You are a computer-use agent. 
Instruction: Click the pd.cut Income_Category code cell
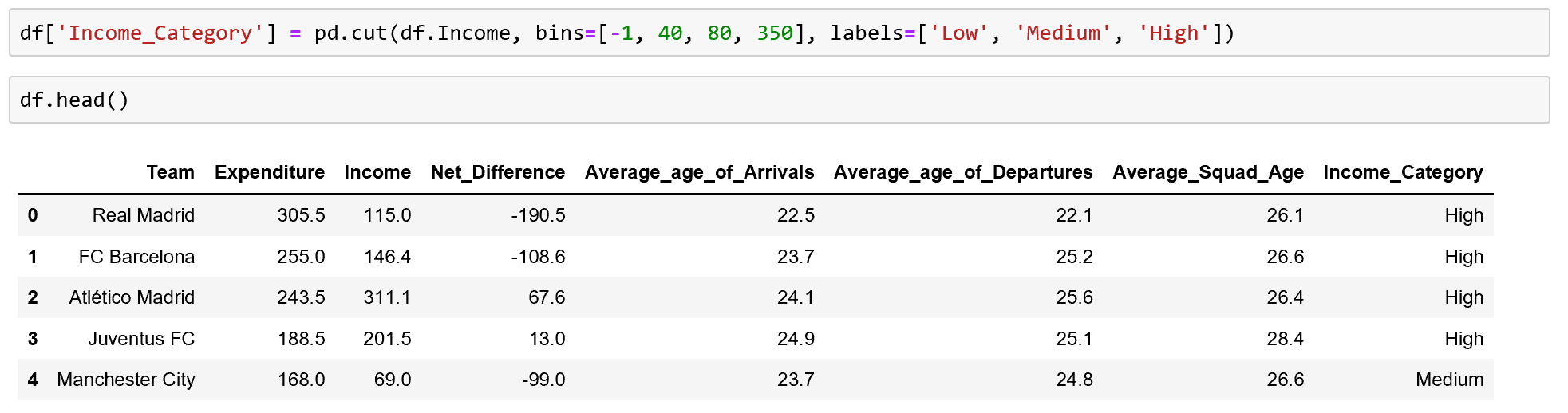tap(779, 33)
